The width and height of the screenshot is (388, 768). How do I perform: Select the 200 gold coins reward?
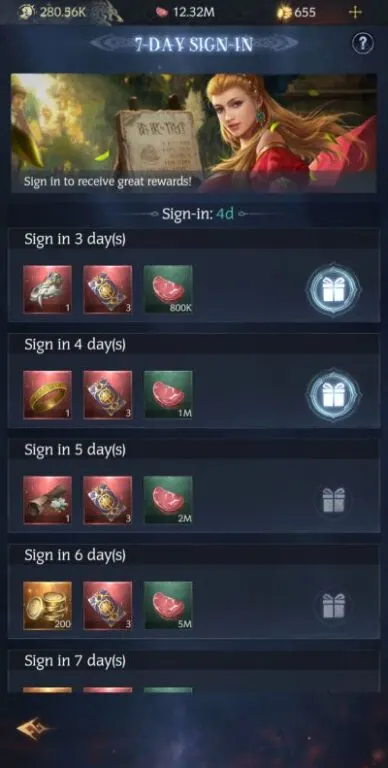(48, 605)
